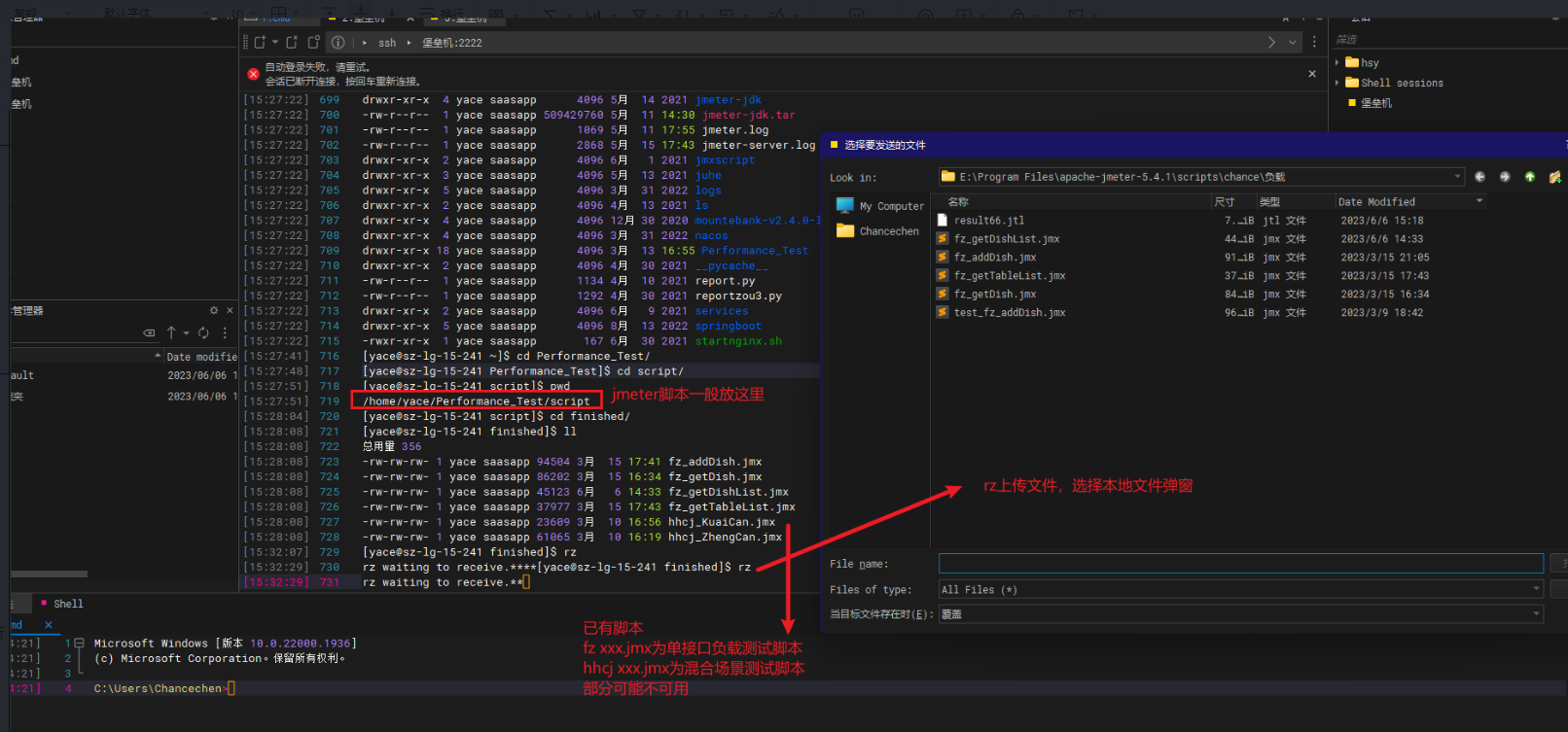Sort the file manager by Date modified
Image resolution: width=1568 pixels, height=732 pixels.
pyautogui.click(x=201, y=357)
